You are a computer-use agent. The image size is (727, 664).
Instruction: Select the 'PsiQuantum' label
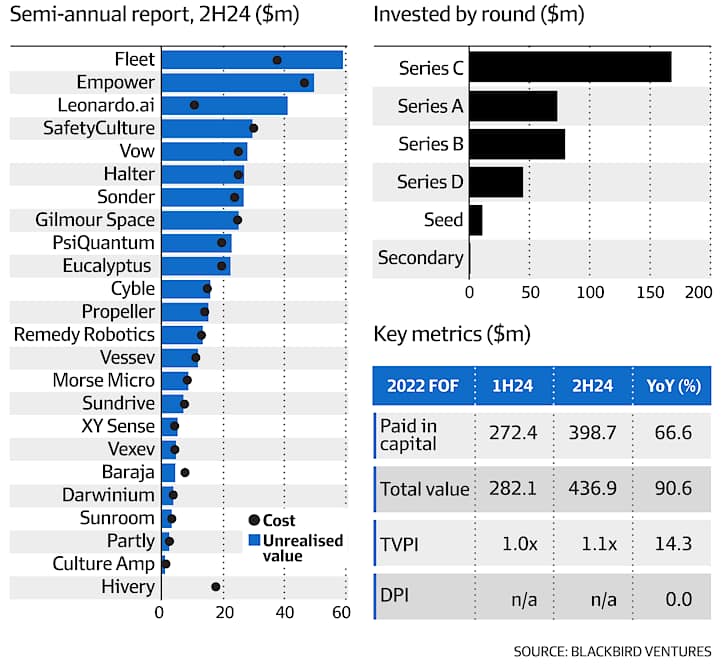pyautogui.click(x=103, y=243)
